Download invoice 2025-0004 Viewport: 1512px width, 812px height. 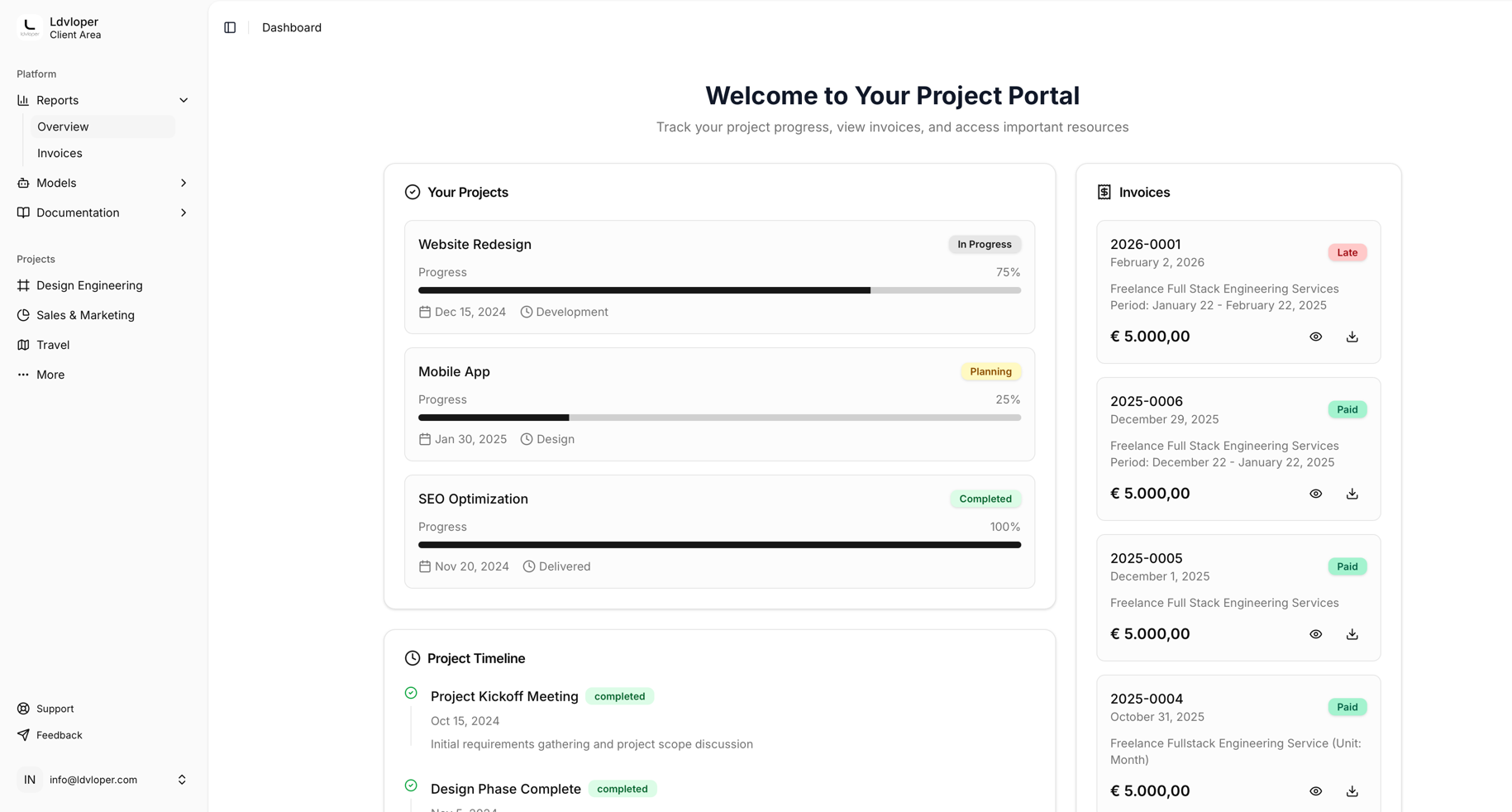pos(1352,791)
